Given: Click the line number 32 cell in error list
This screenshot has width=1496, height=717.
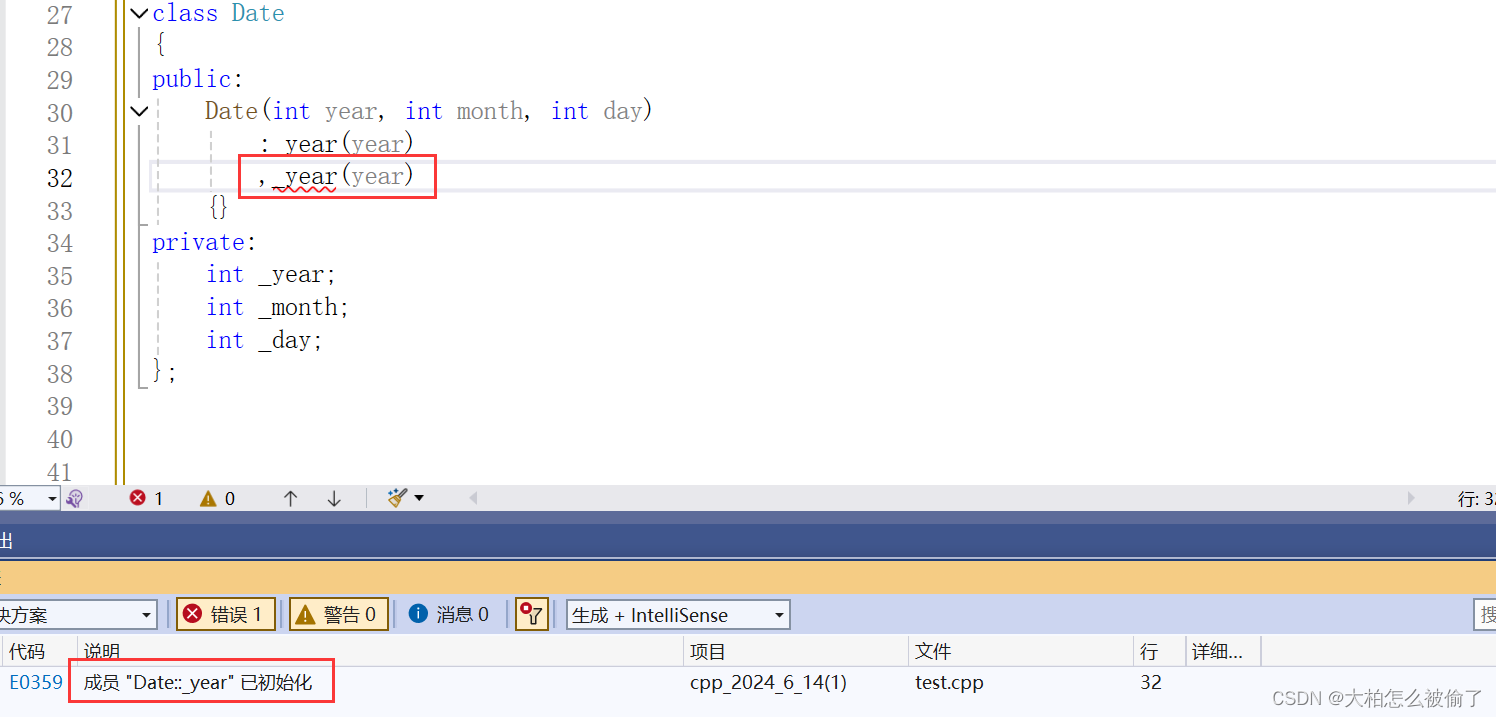Looking at the screenshot, I should coord(1151,683).
